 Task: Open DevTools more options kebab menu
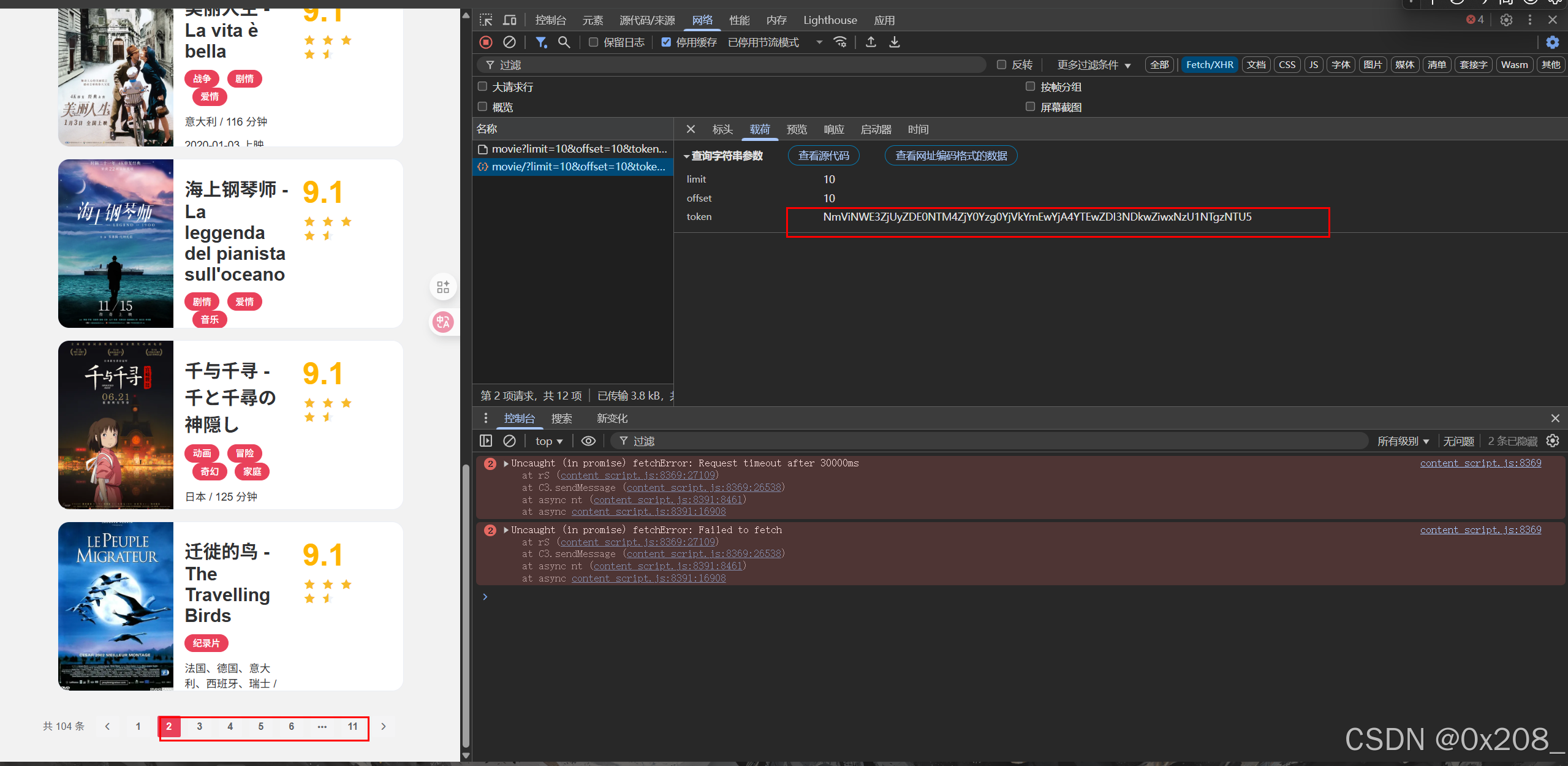[x=1530, y=20]
